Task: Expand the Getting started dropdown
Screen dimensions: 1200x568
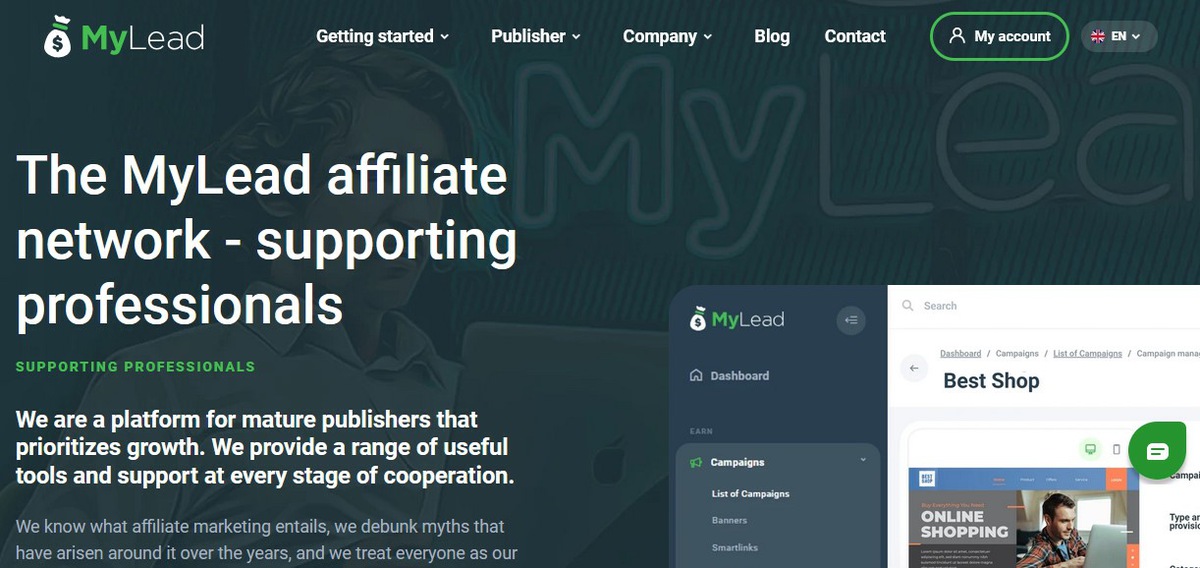Action: pos(383,36)
